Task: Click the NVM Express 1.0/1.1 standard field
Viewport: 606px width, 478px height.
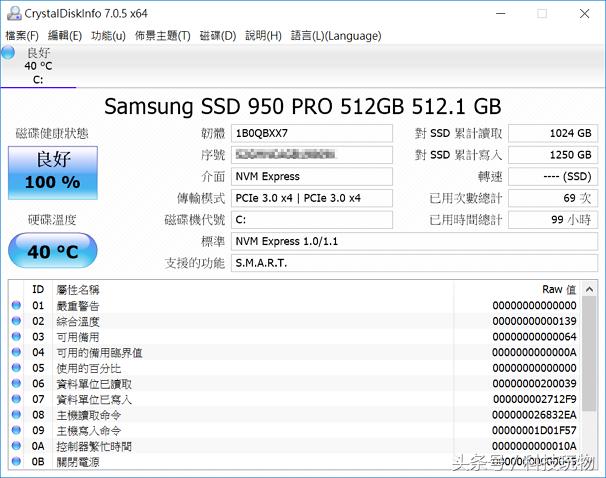Action: pyautogui.click(x=414, y=242)
